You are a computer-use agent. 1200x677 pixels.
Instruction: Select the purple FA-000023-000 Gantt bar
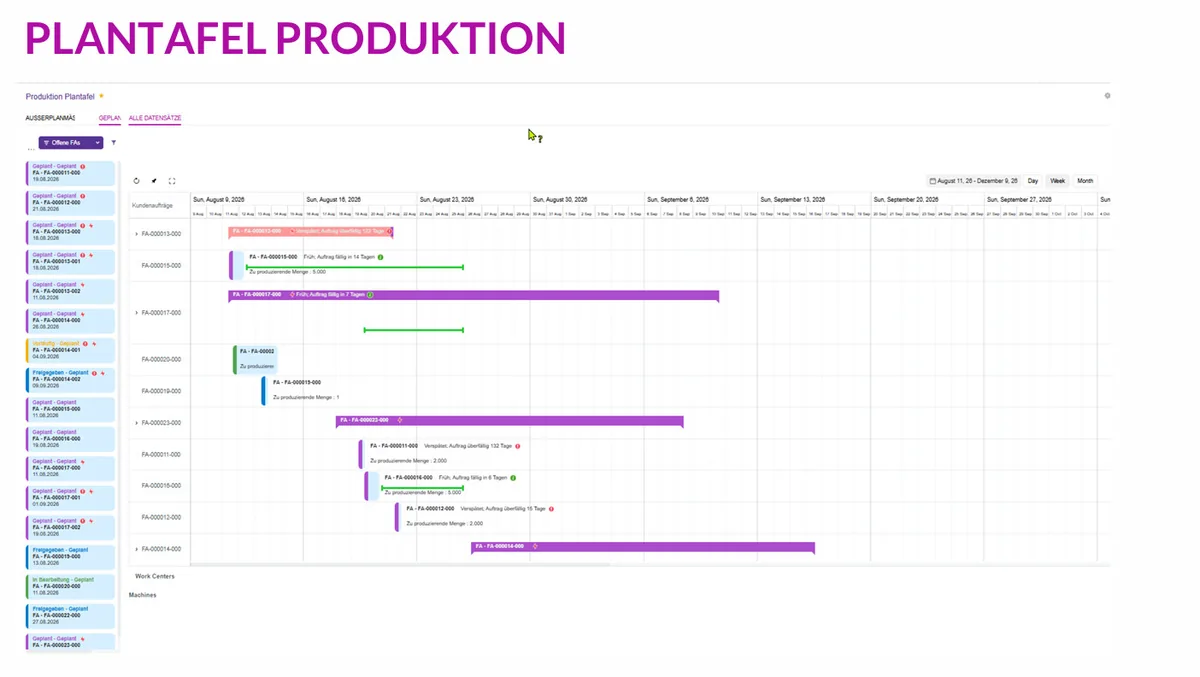point(510,421)
